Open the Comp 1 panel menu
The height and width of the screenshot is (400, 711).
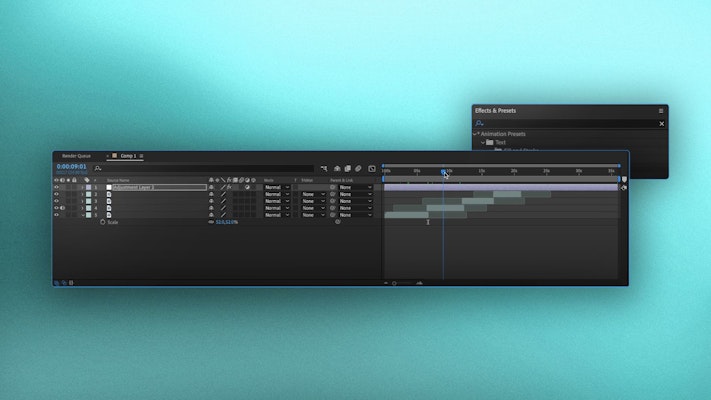[141, 156]
